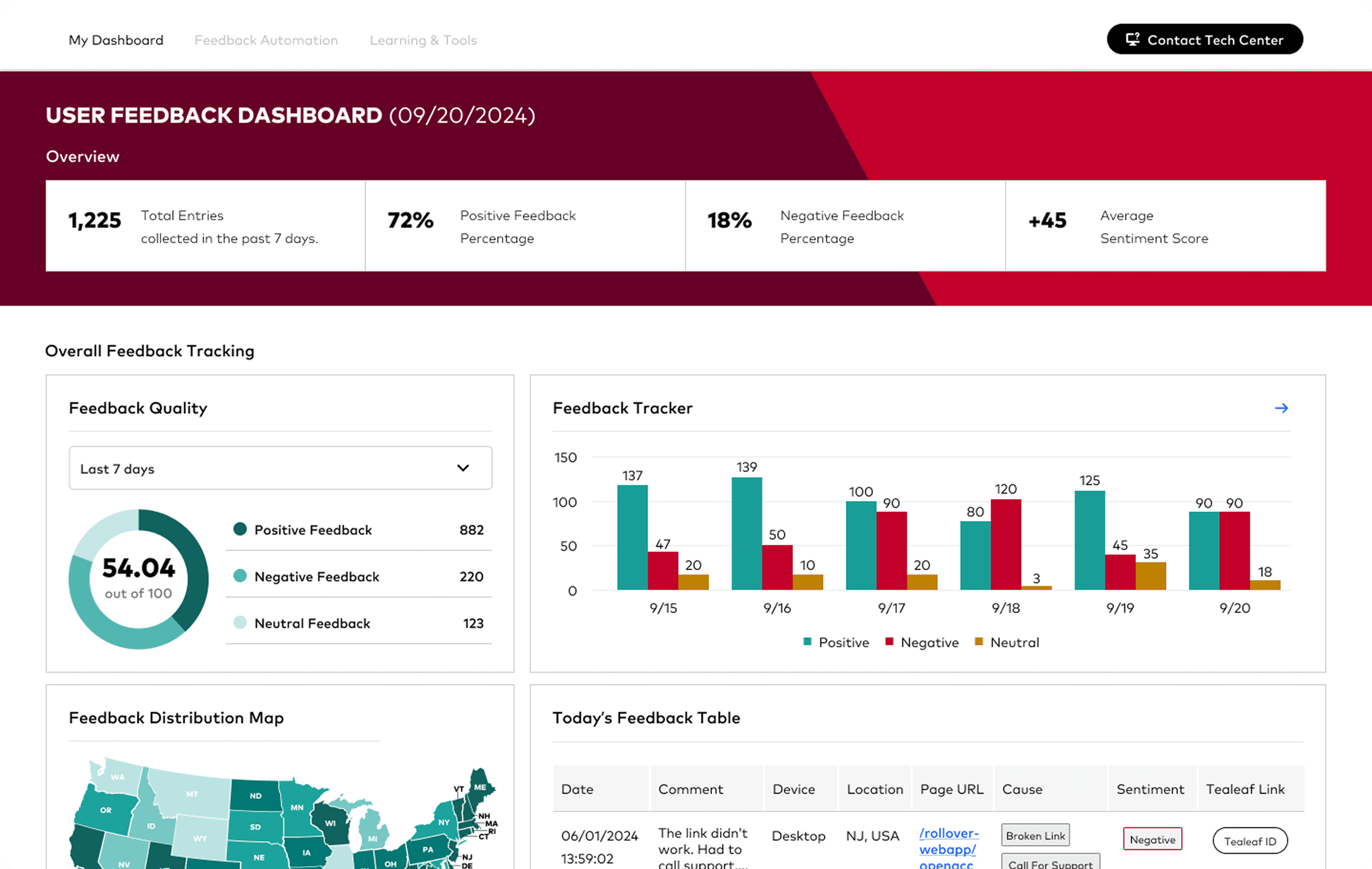The width and height of the screenshot is (1372, 869).
Task: Switch to the Feedback Automation tab
Action: (266, 40)
